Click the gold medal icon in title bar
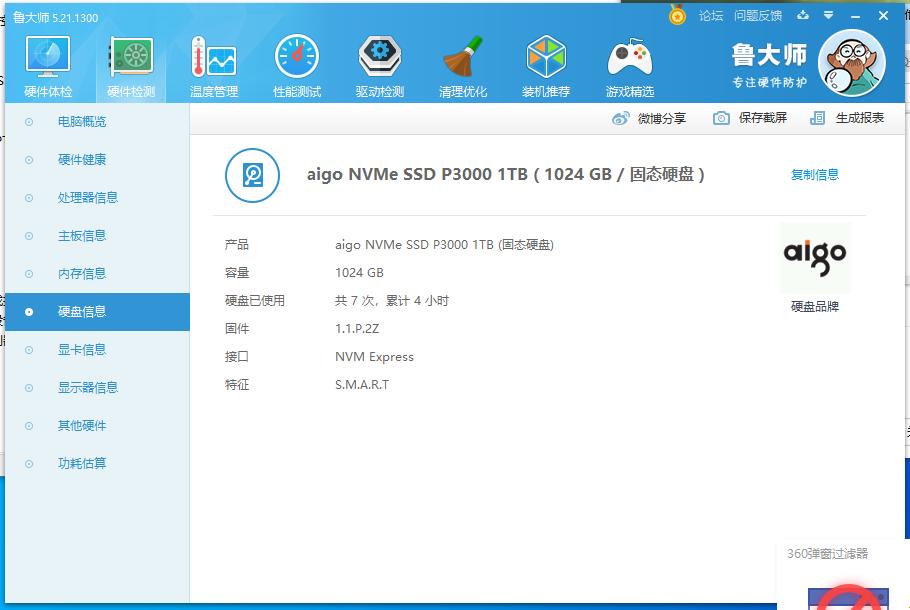910x610 pixels. pos(677,15)
